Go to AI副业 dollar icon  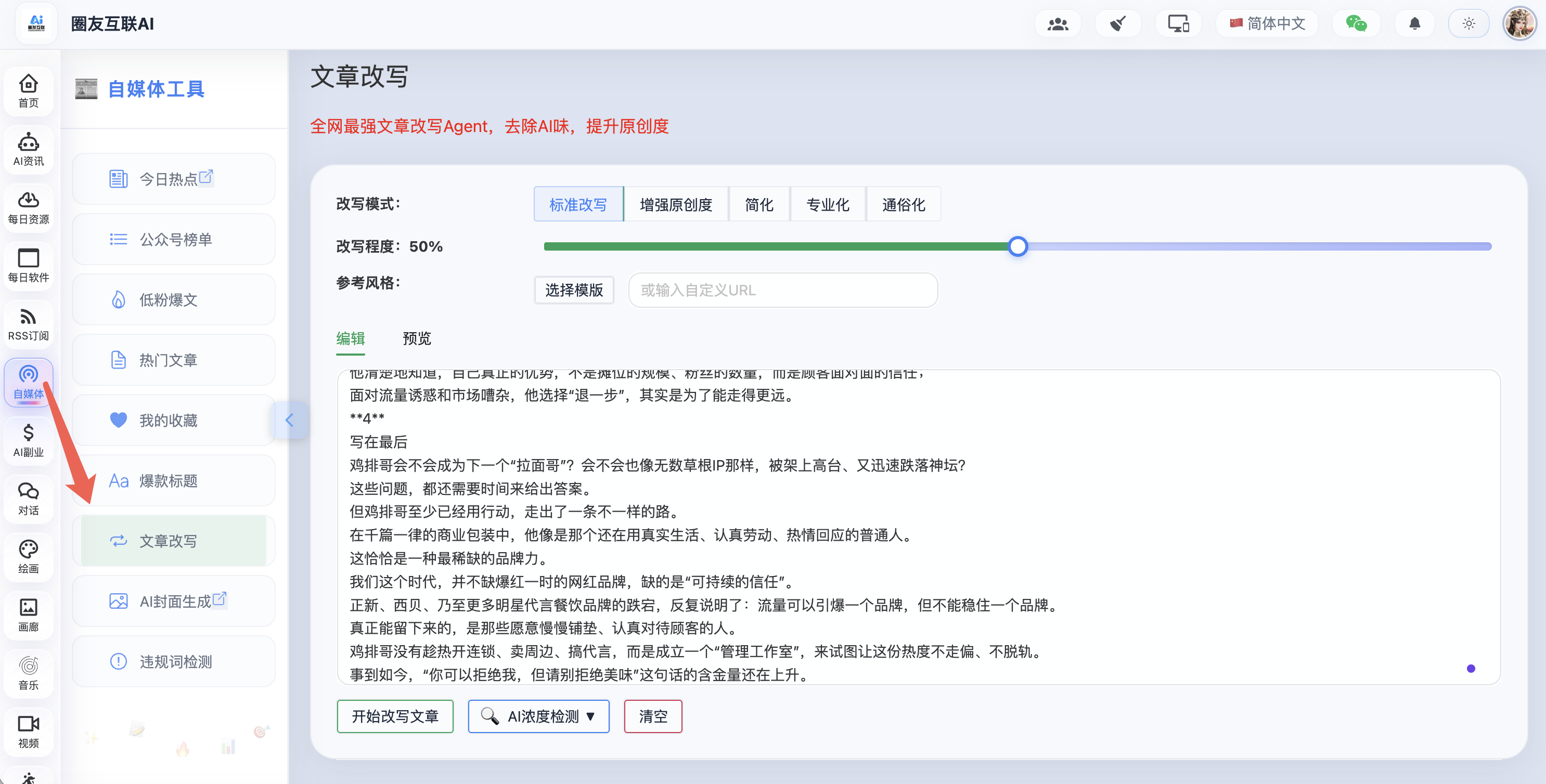(28, 440)
